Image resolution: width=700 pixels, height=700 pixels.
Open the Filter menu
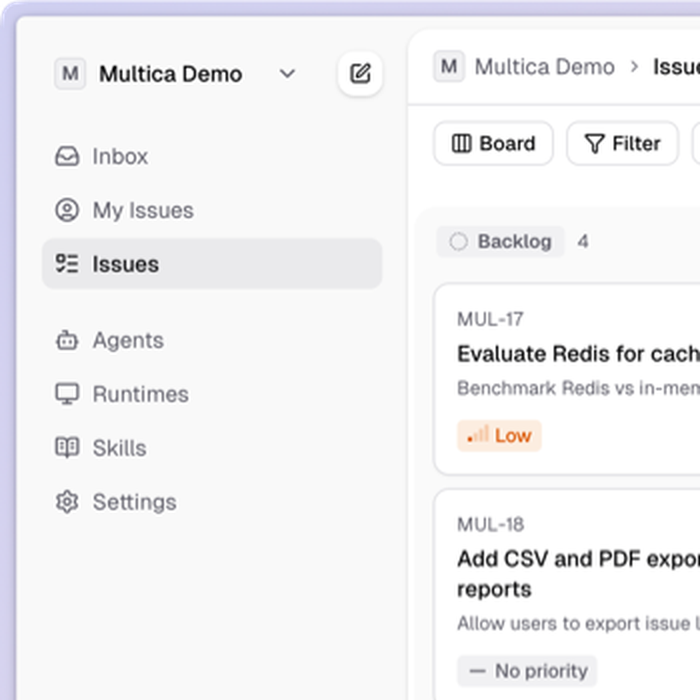(x=622, y=143)
